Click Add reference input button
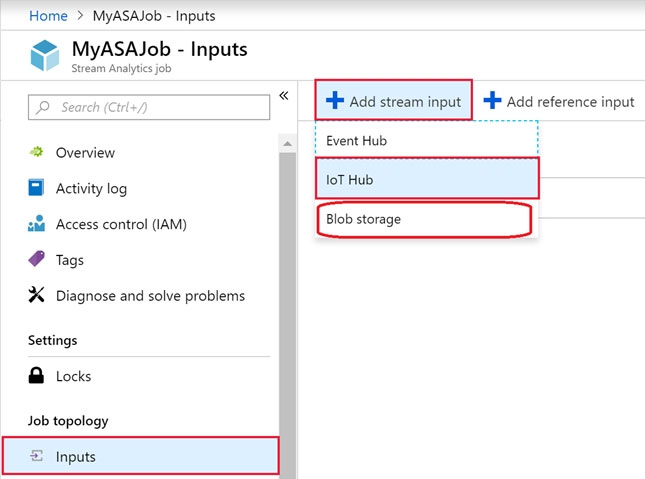 point(559,101)
